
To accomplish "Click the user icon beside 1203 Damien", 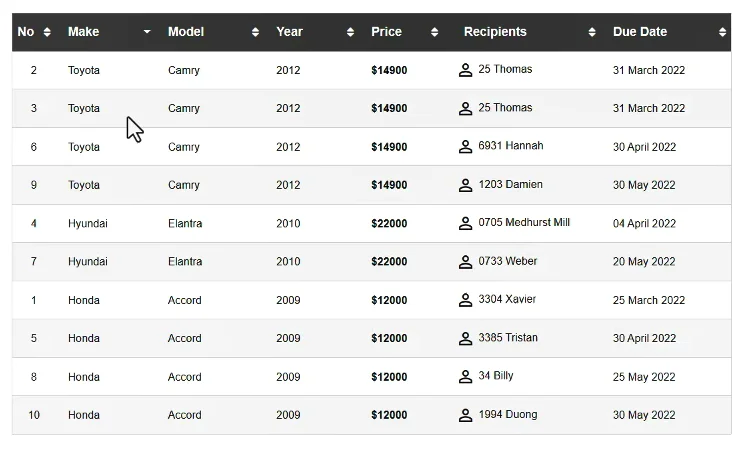I will [x=465, y=185].
